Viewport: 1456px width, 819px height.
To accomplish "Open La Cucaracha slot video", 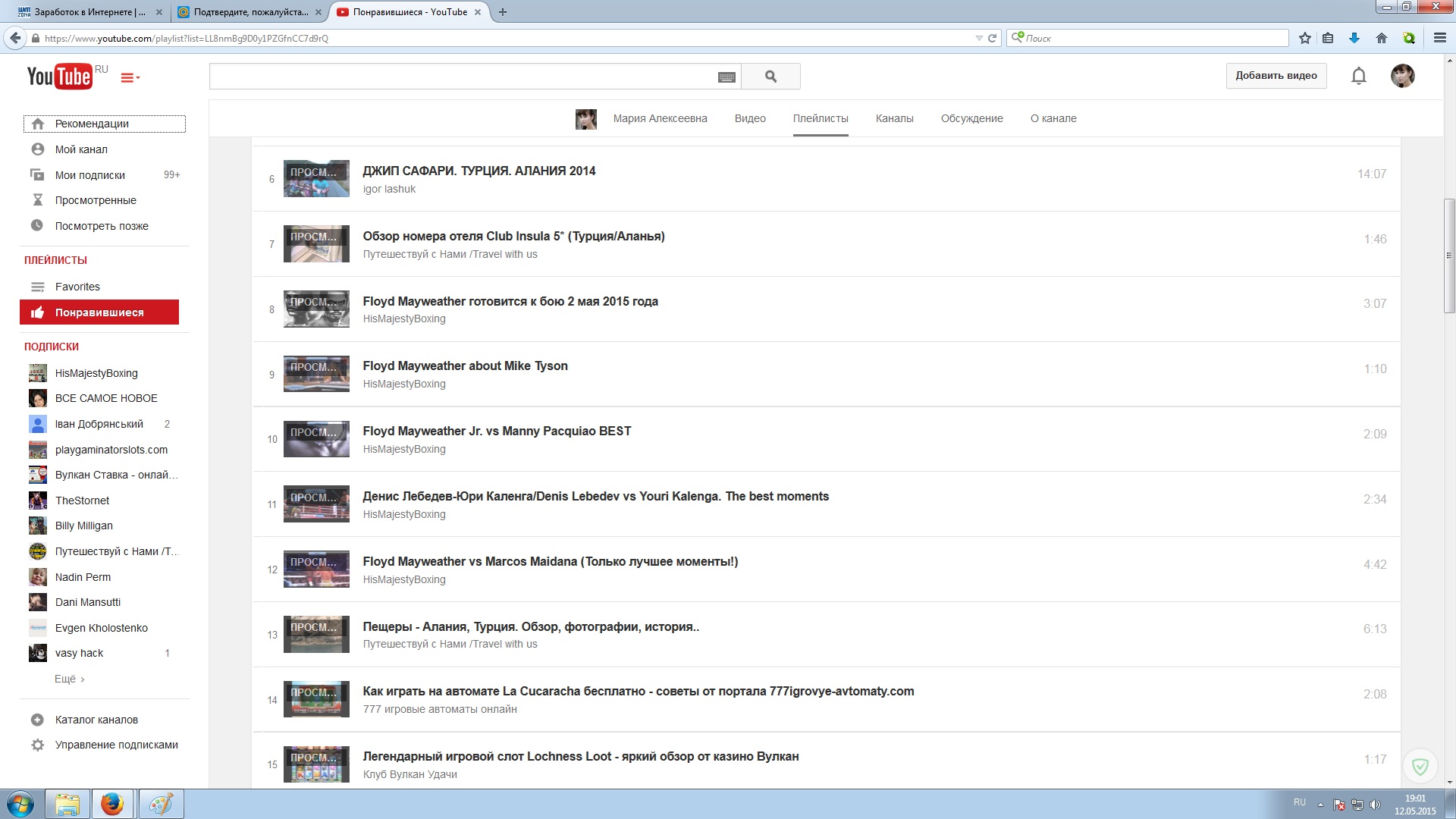I will coord(639,691).
